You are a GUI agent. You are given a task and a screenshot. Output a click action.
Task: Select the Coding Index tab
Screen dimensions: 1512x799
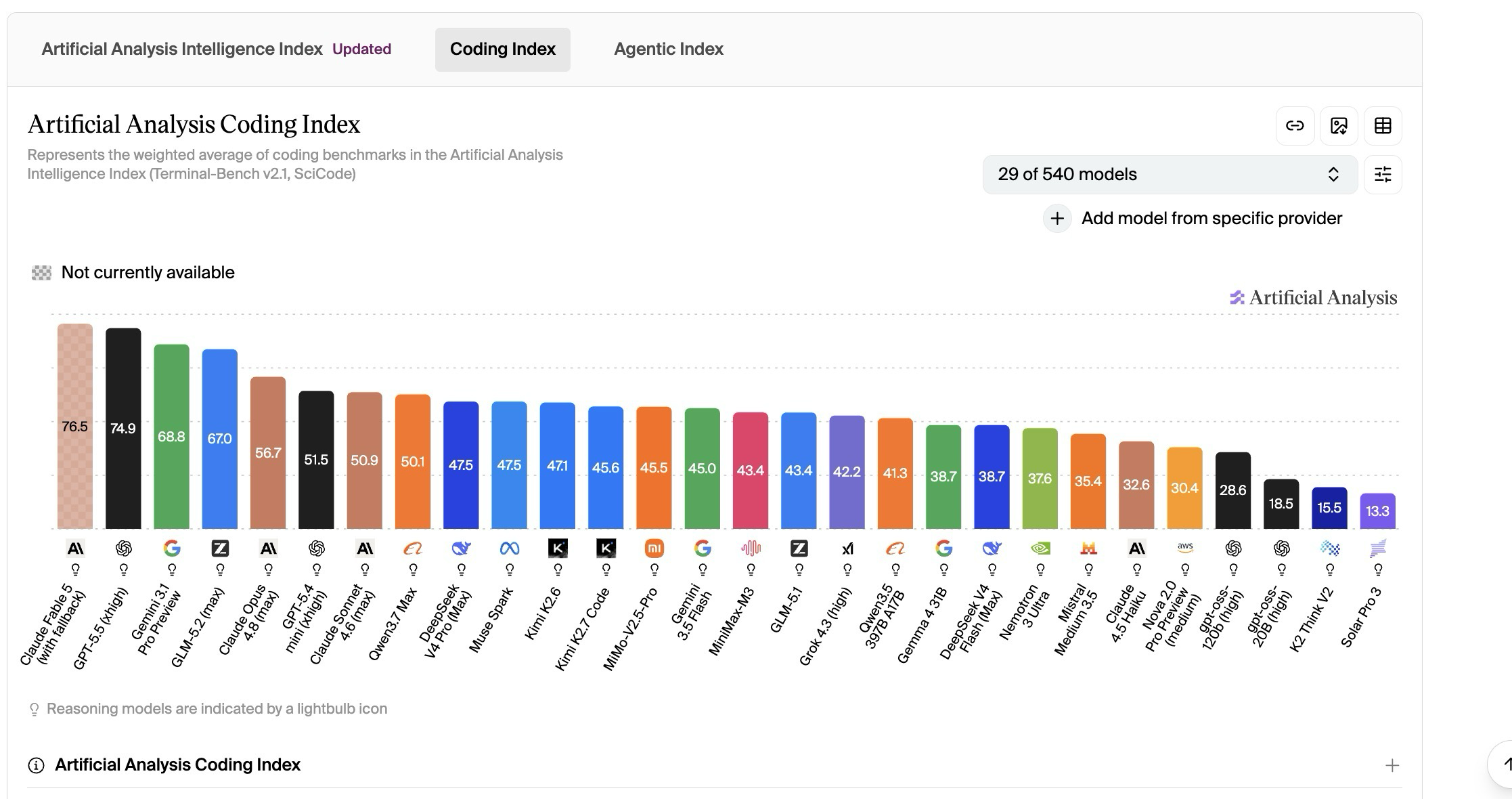503,49
